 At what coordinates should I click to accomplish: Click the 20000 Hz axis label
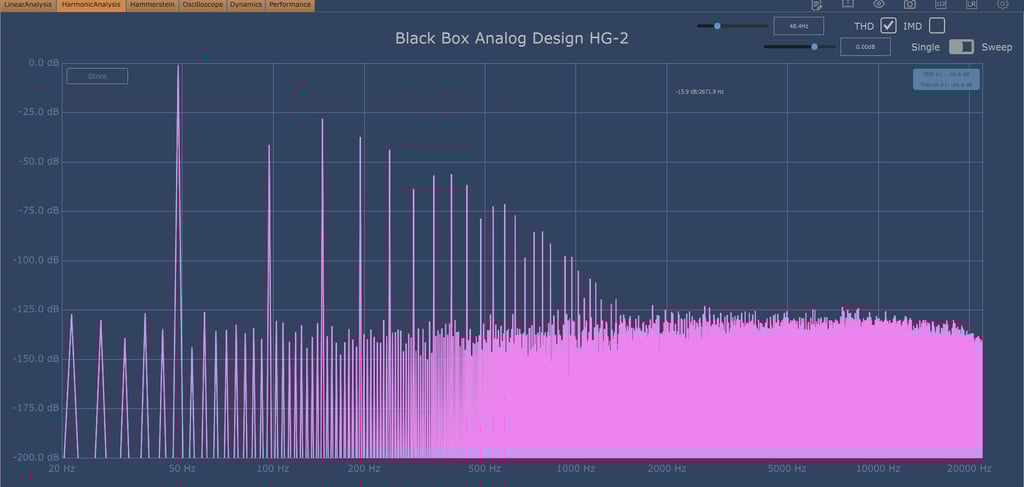[969, 469]
